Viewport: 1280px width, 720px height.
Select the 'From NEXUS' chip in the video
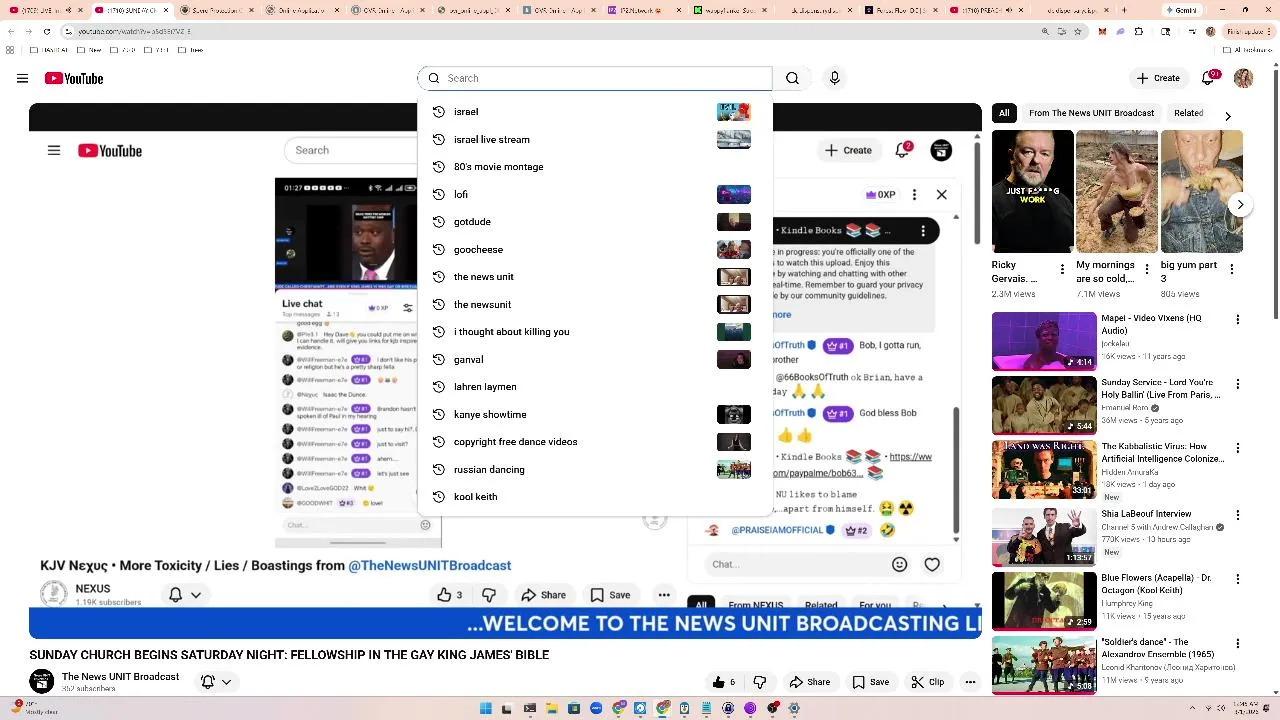click(755, 606)
